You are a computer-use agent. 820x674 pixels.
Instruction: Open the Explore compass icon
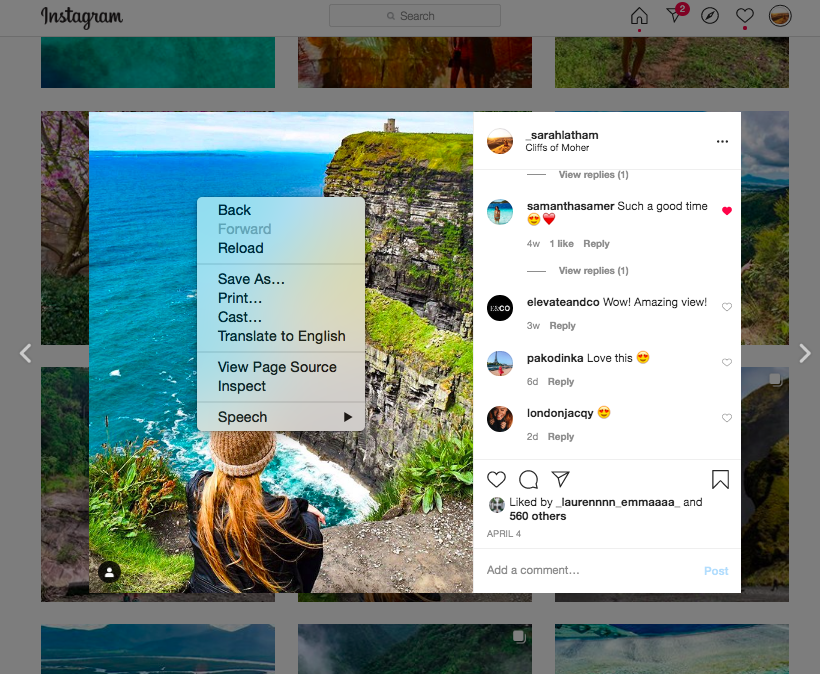click(710, 16)
